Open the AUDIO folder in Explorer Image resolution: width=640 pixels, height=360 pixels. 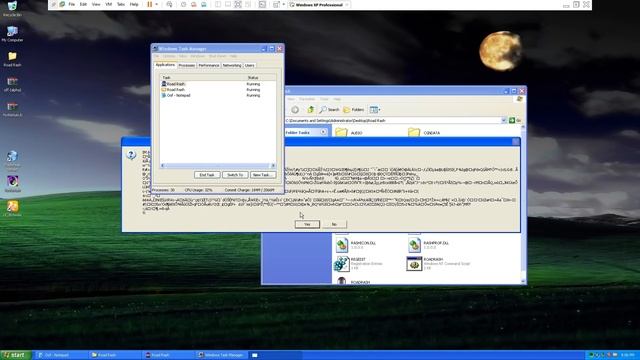(x=349, y=132)
